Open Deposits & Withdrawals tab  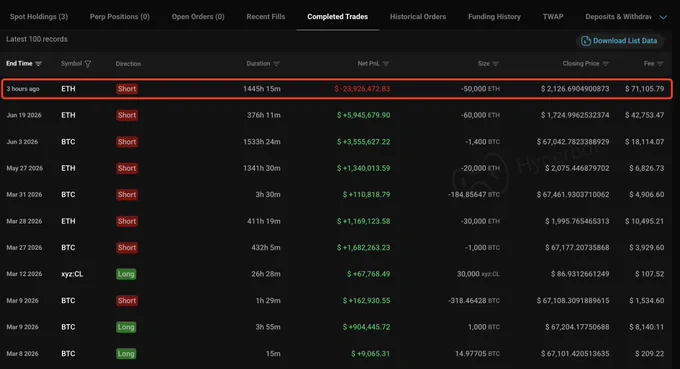tap(618, 16)
